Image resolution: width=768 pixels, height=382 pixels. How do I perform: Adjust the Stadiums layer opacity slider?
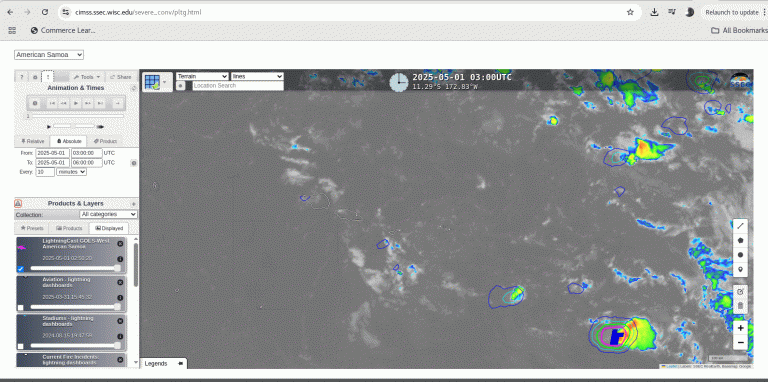pos(75,345)
